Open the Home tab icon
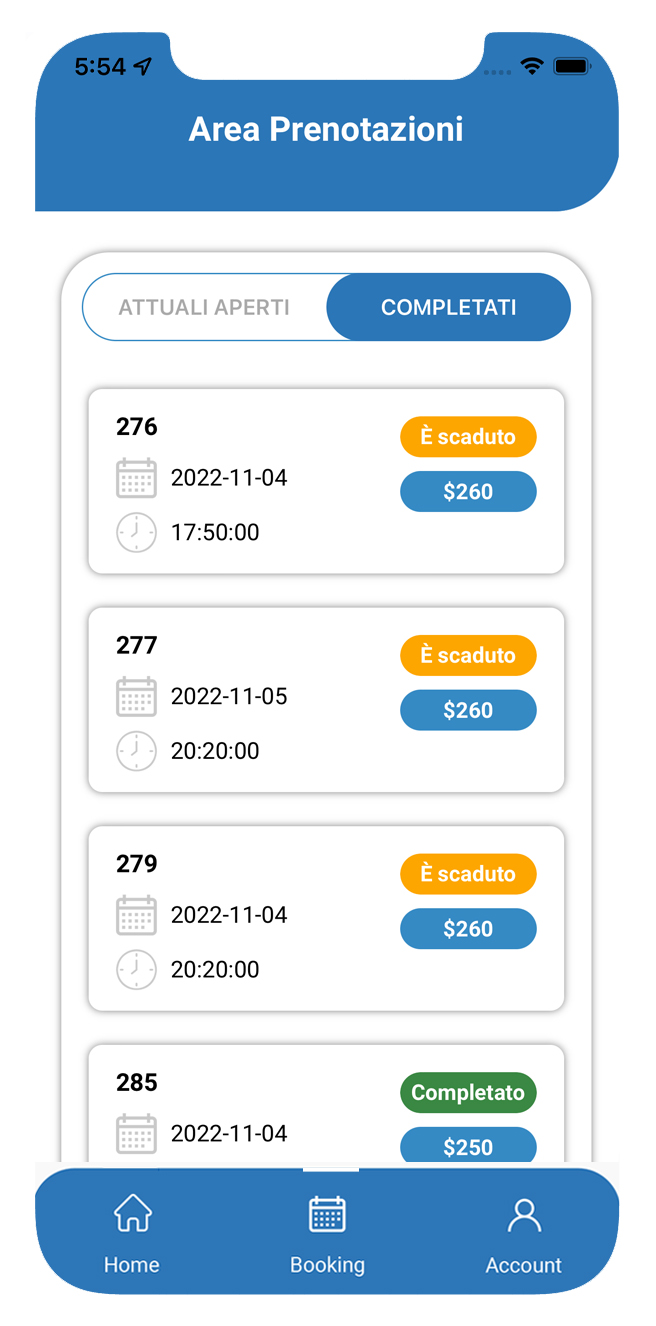Viewport: 656px width, 1326px height. [132, 1214]
